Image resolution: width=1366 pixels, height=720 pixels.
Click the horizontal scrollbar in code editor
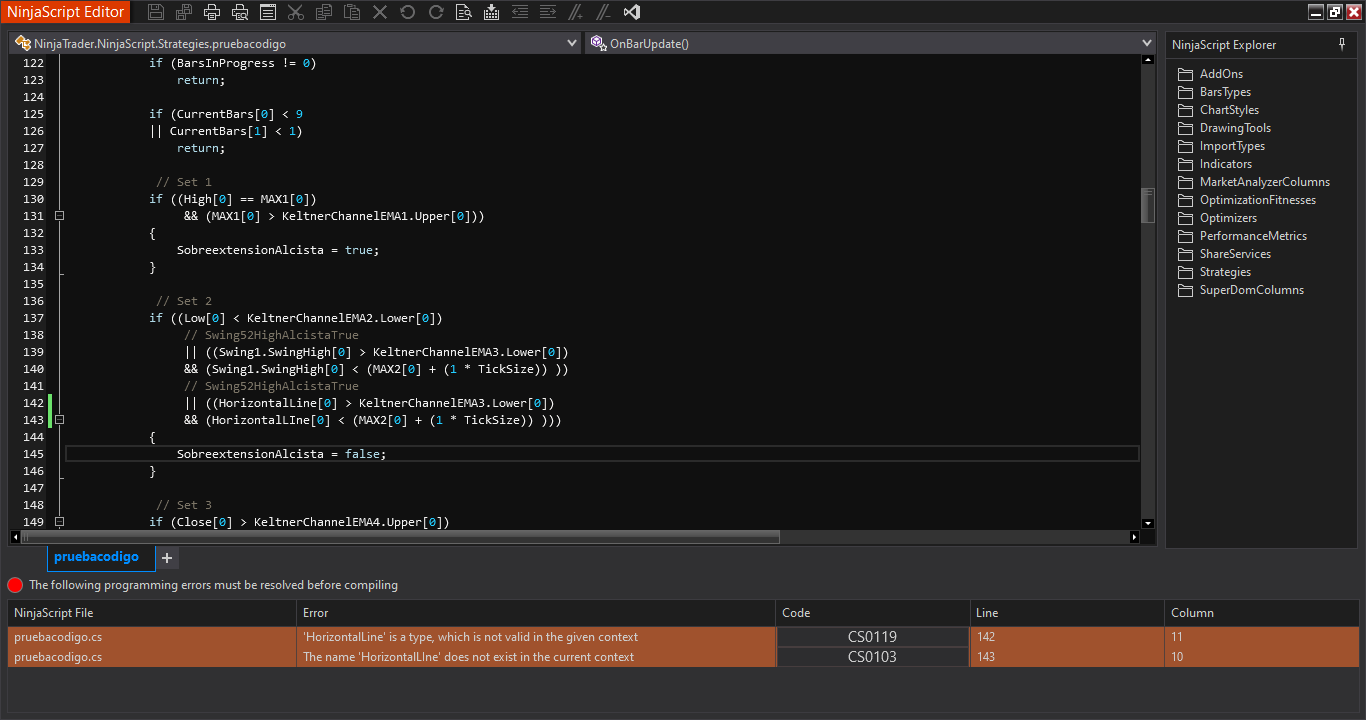point(400,537)
